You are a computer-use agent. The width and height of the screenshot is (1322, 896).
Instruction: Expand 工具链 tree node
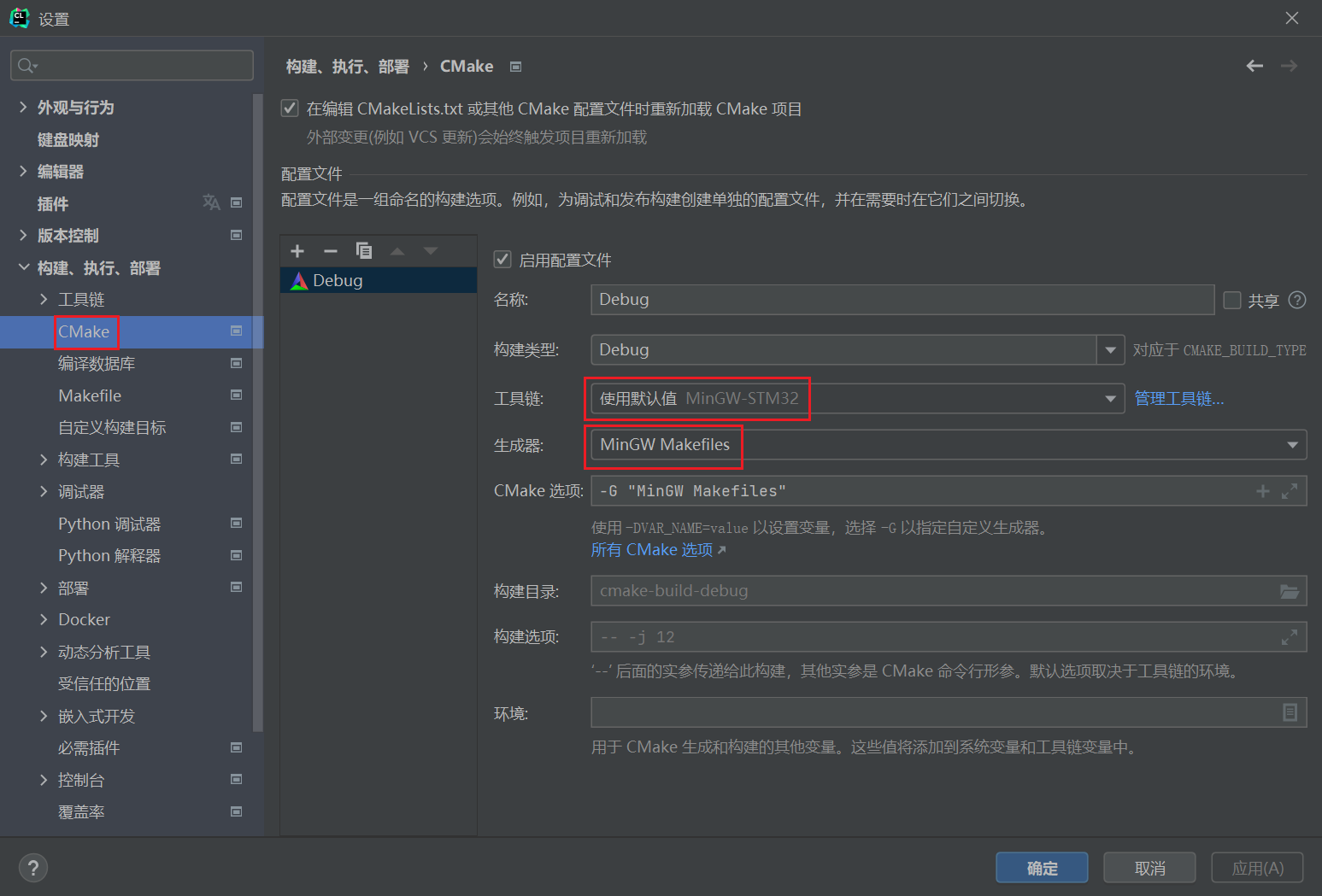pos(44,299)
